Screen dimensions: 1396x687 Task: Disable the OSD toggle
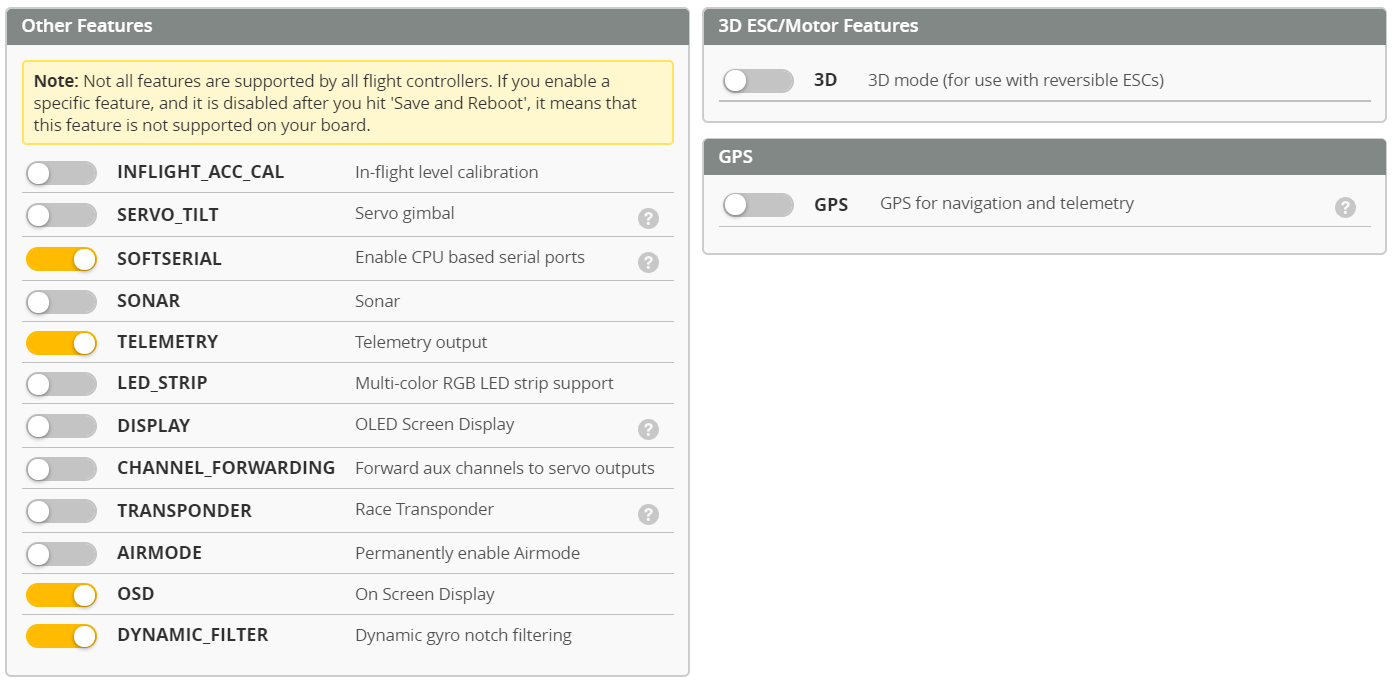[61, 595]
